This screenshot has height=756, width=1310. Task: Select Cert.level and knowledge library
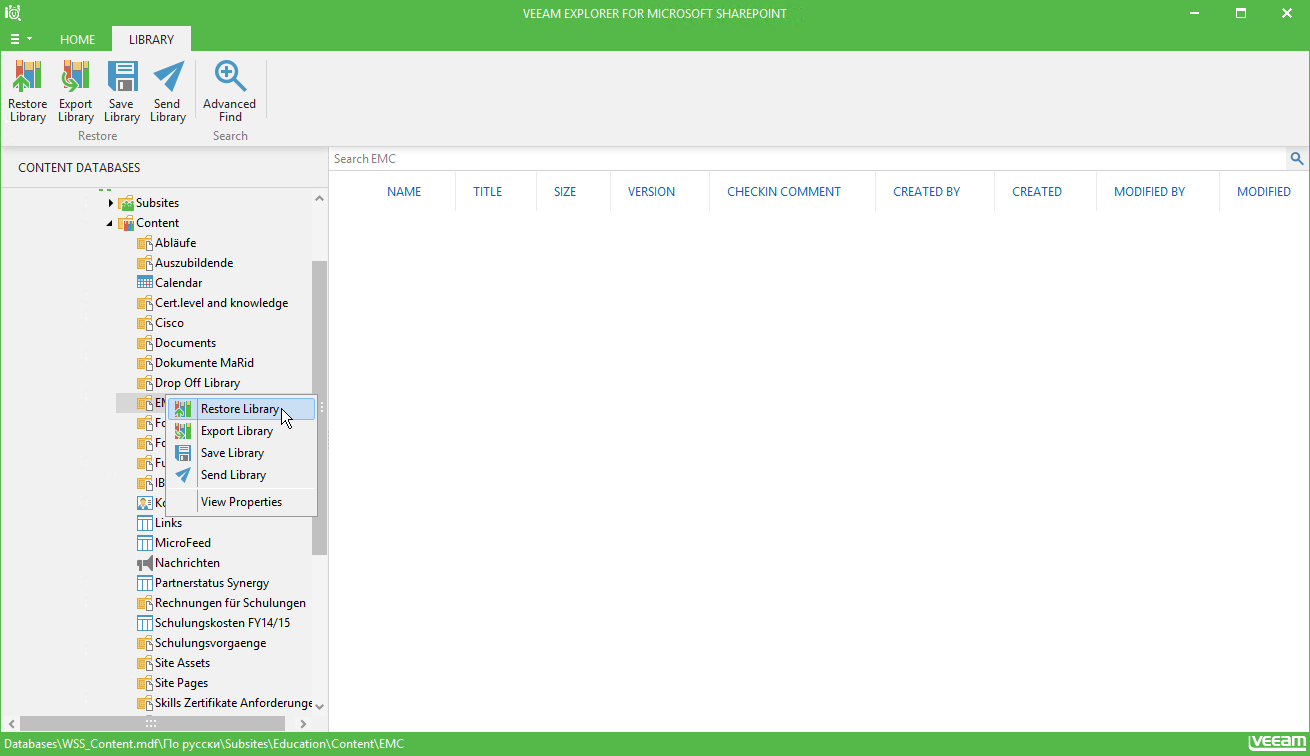[221, 303]
